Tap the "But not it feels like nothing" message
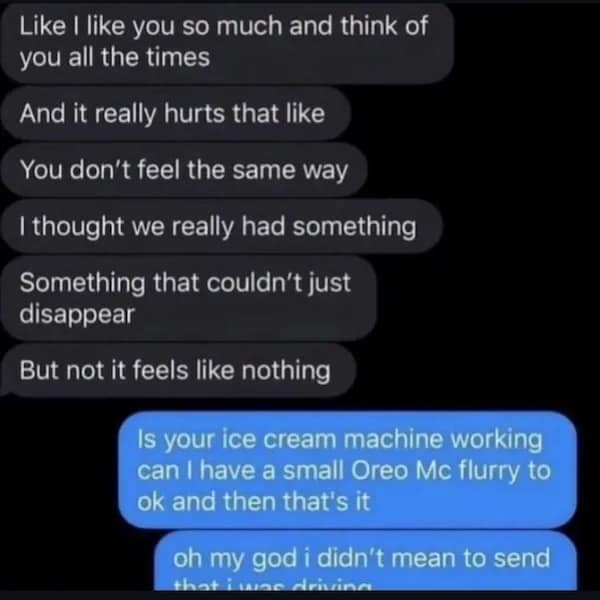 175,371
